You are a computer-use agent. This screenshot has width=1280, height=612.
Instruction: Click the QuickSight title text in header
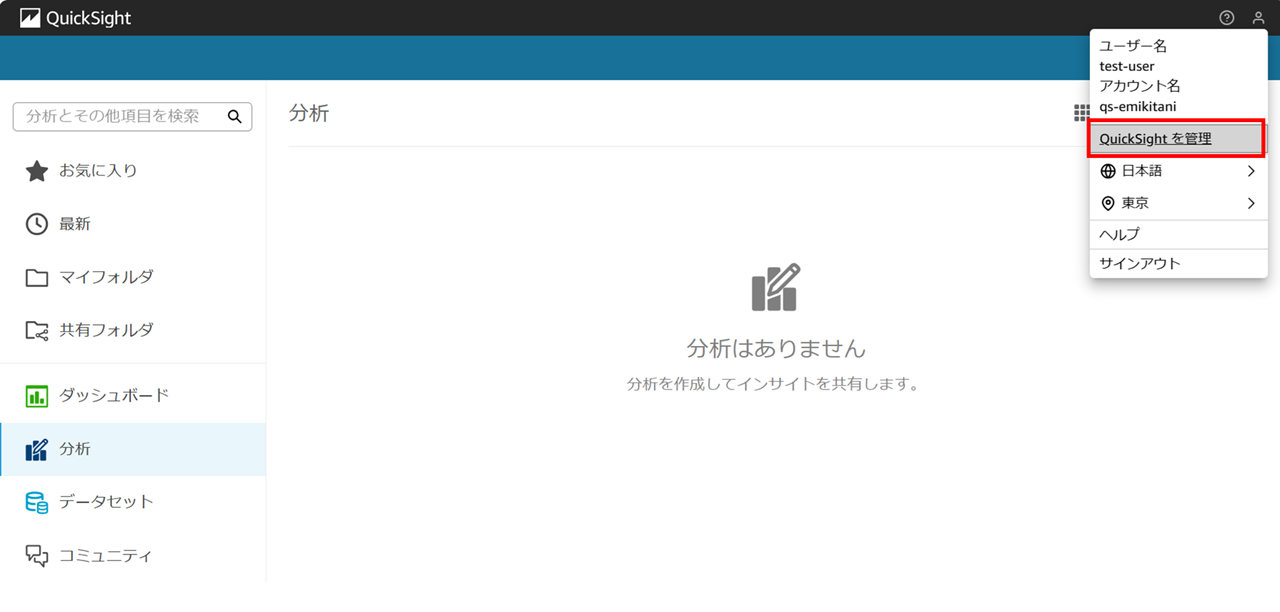88,18
